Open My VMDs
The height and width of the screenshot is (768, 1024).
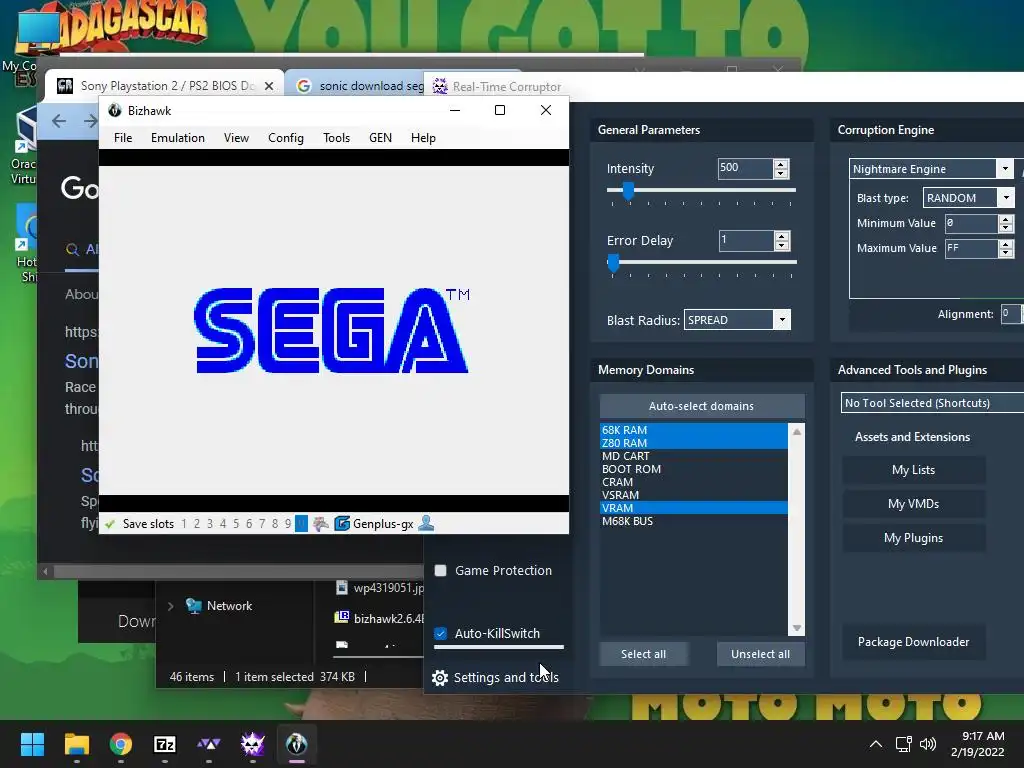point(913,504)
